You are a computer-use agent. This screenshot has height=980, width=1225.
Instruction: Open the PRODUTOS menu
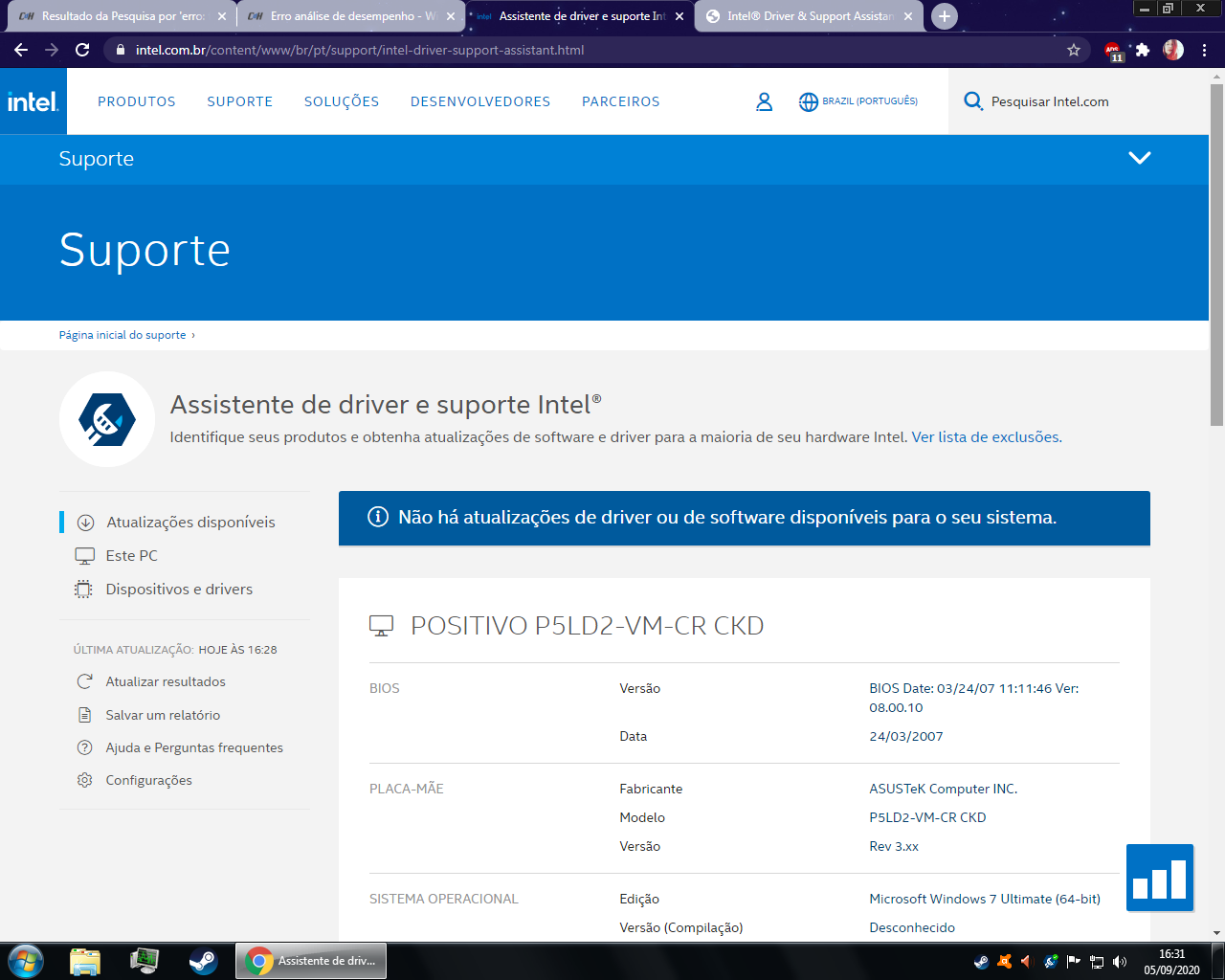(137, 101)
